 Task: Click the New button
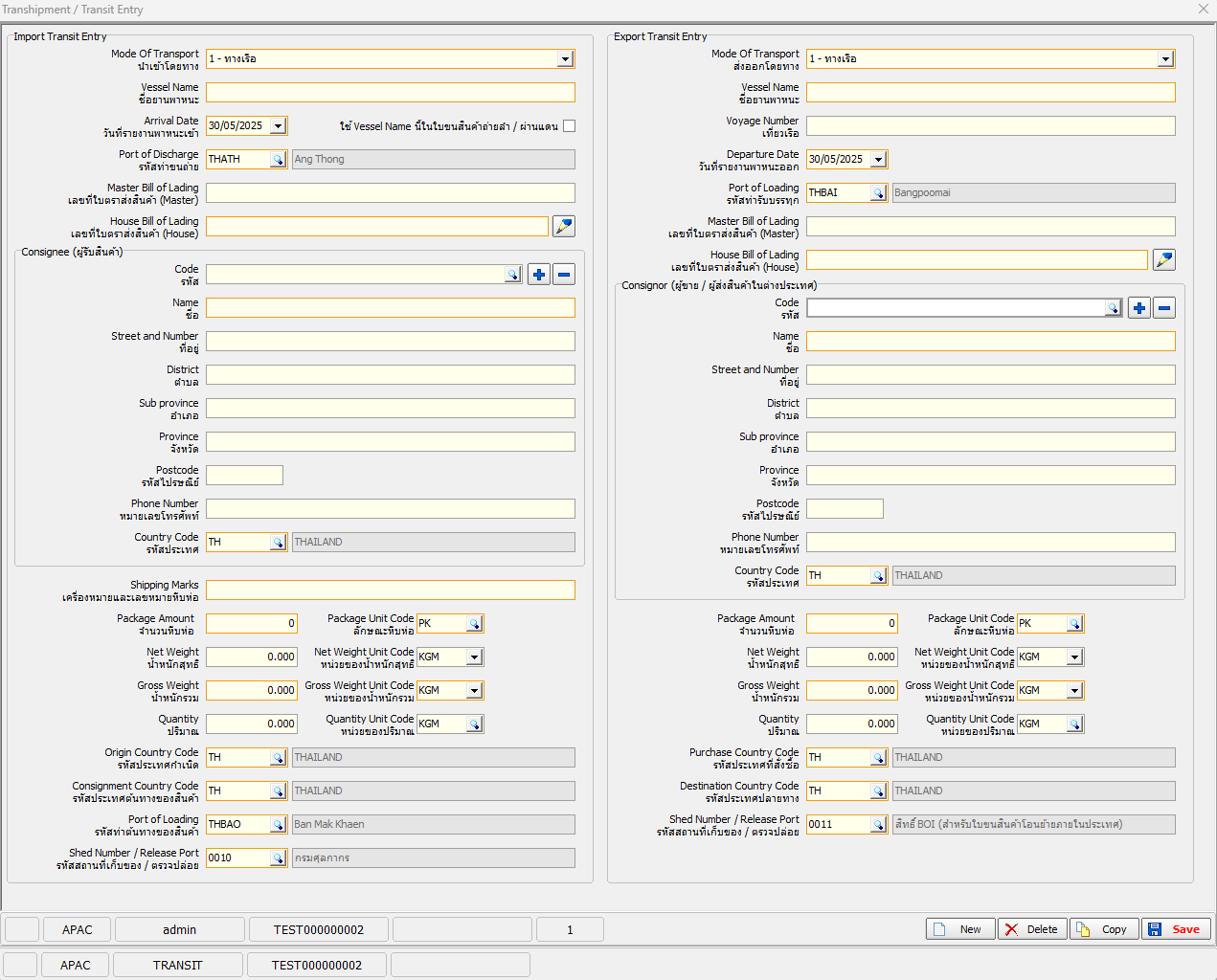[960, 929]
